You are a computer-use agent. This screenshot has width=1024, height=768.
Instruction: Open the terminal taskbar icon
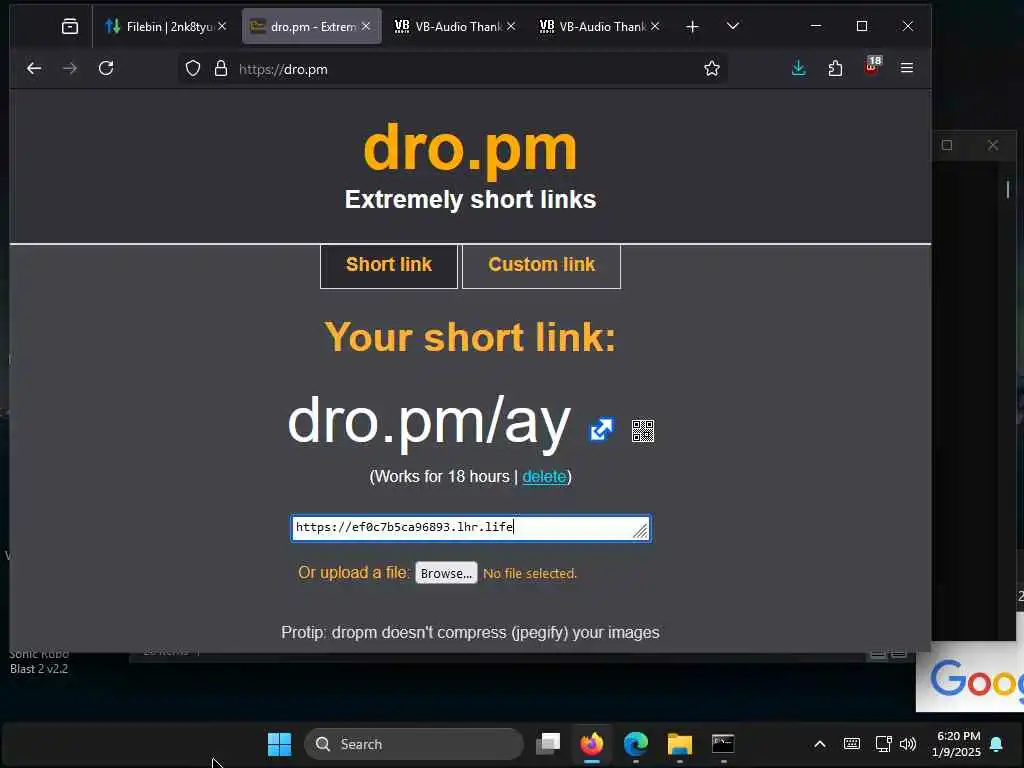coord(723,744)
